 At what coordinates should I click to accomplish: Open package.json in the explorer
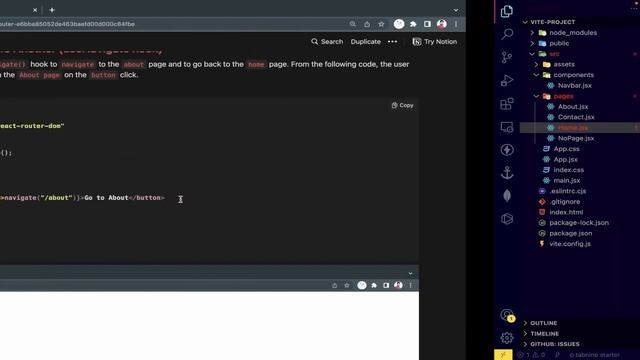pyautogui.click(x=571, y=234)
